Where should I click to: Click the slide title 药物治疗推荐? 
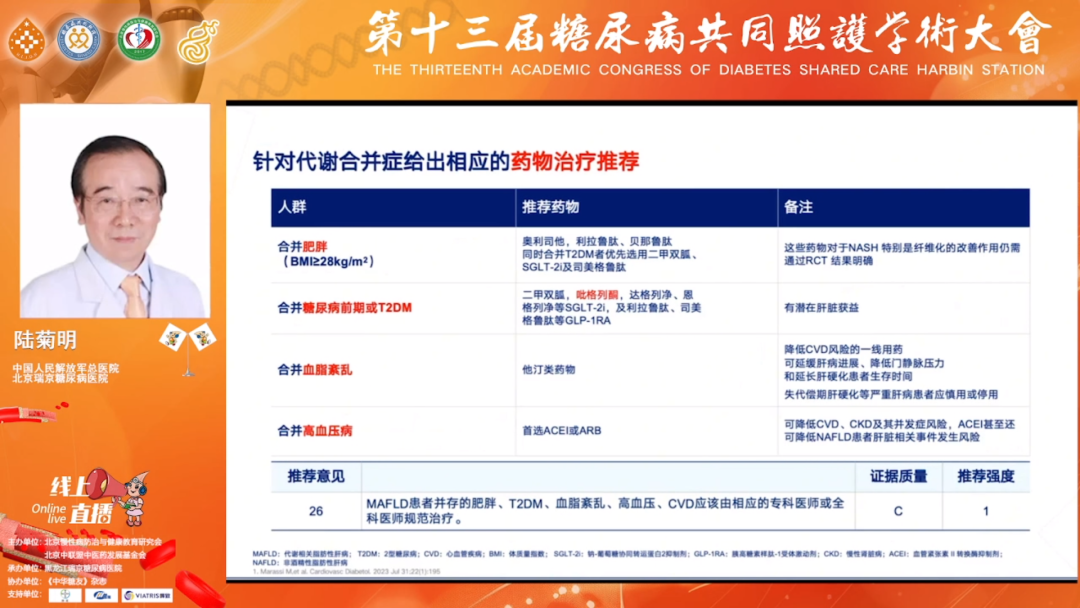[575, 161]
